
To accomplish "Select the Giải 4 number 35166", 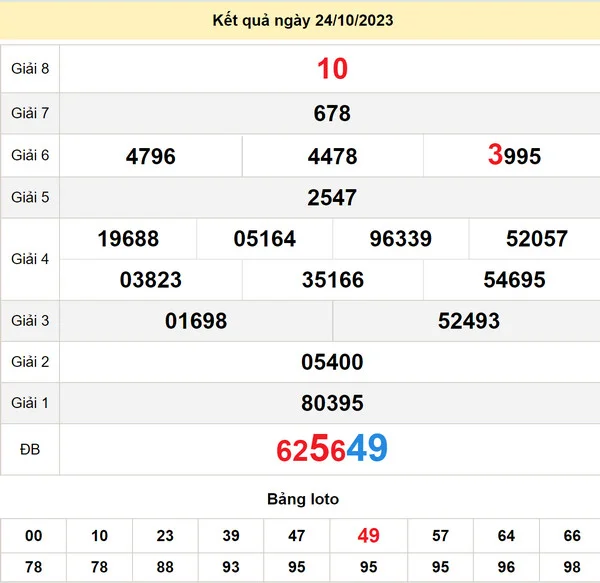I will 332,280.
